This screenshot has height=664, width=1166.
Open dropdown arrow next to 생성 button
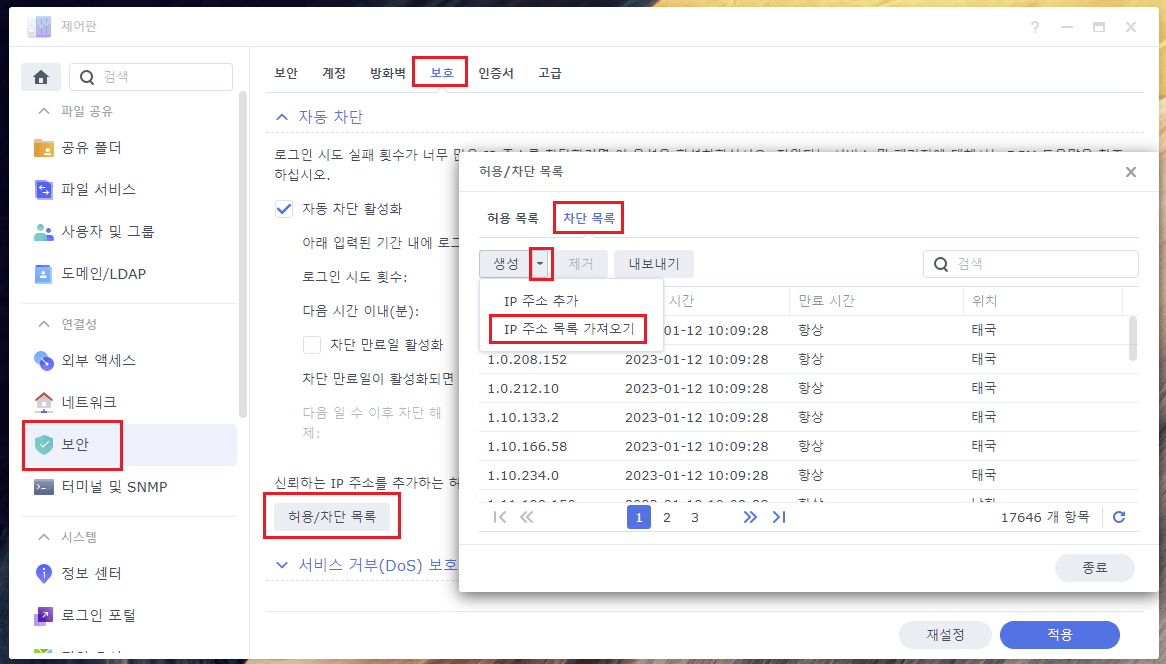tap(541, 264)
